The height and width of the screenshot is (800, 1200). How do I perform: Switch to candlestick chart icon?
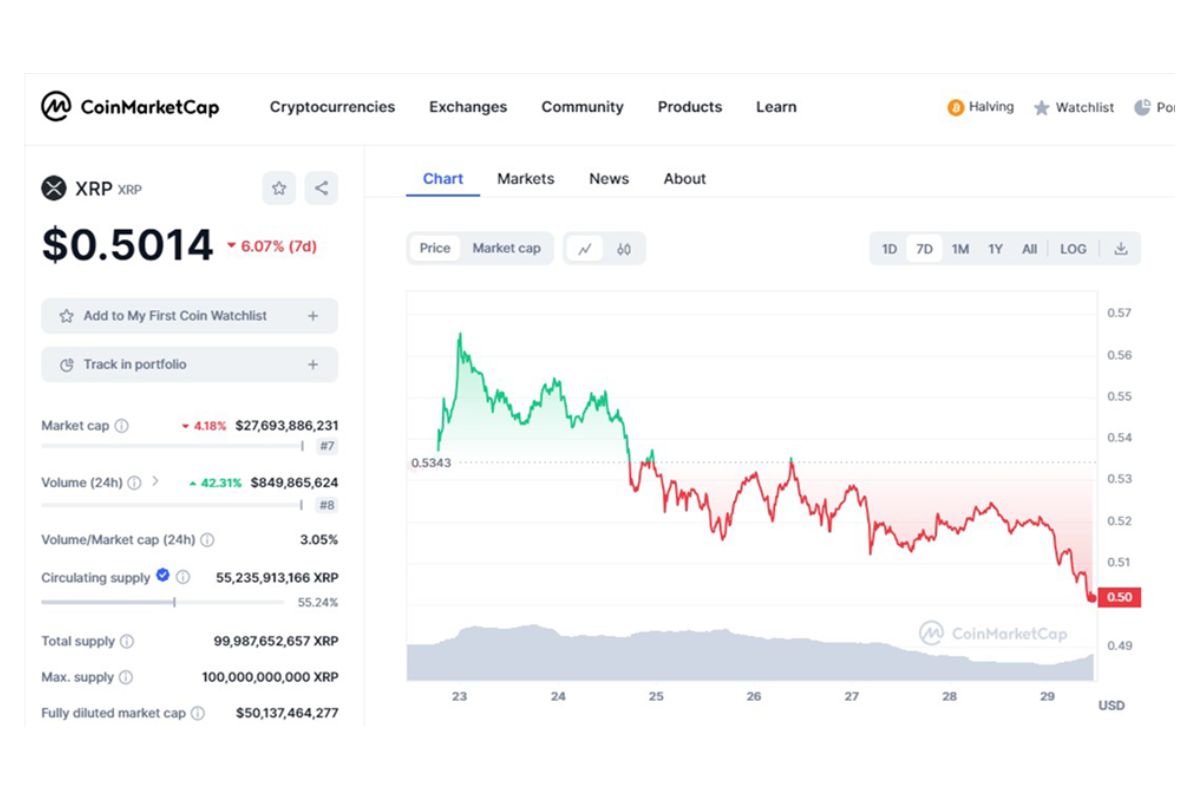(624, 249)
